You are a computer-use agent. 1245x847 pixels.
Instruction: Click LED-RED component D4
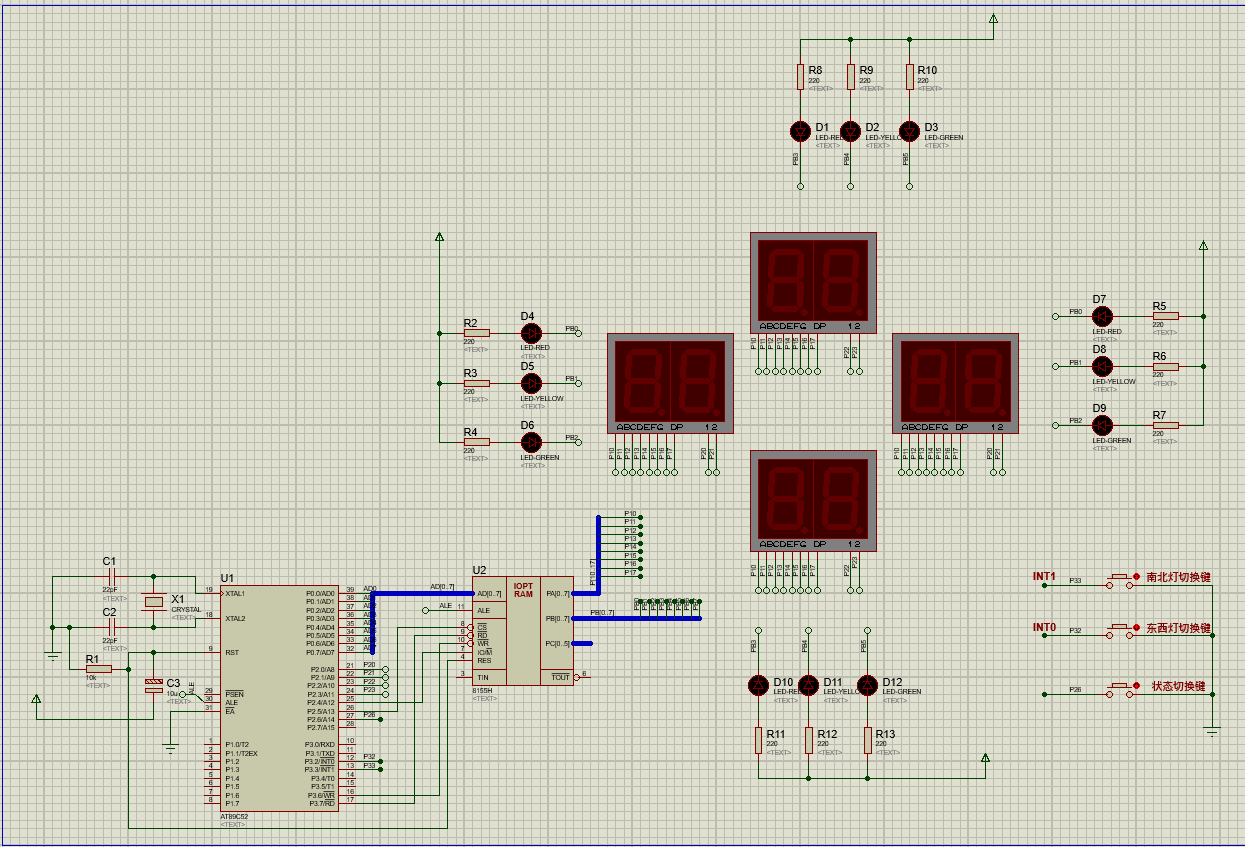pyautogui.click(x=531, y=332)
